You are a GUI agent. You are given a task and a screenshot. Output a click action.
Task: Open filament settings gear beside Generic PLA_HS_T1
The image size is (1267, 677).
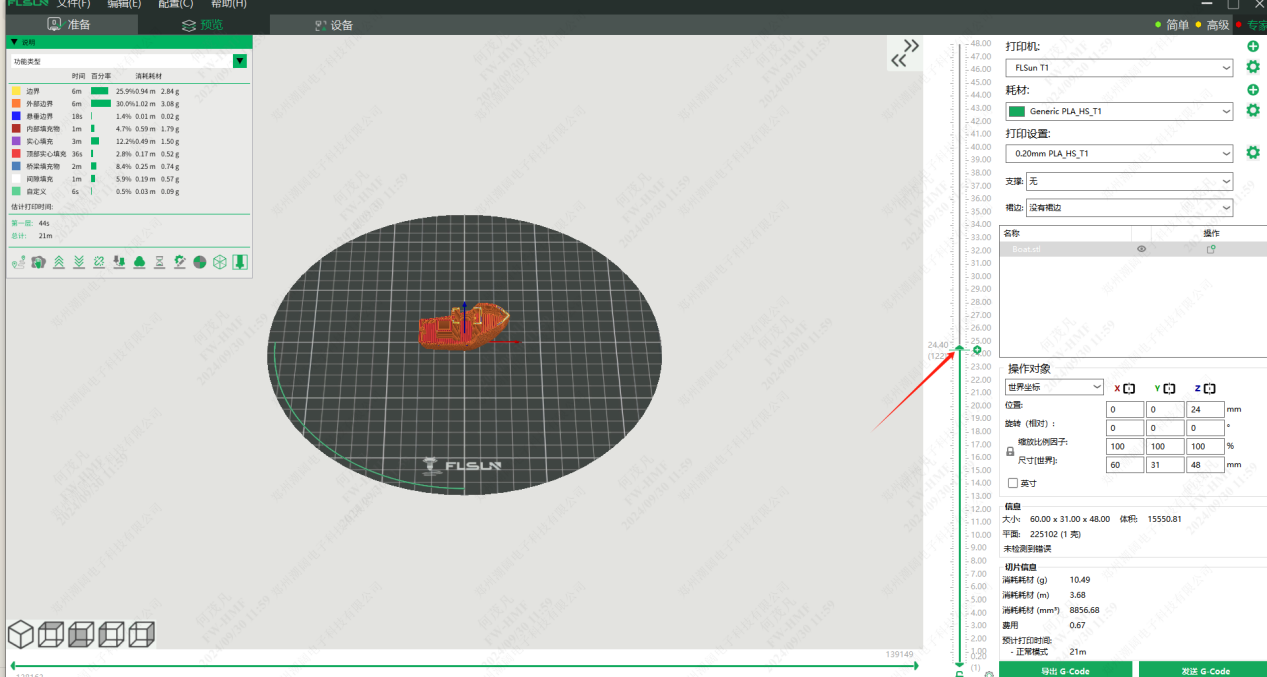[x=1252, y=111]
